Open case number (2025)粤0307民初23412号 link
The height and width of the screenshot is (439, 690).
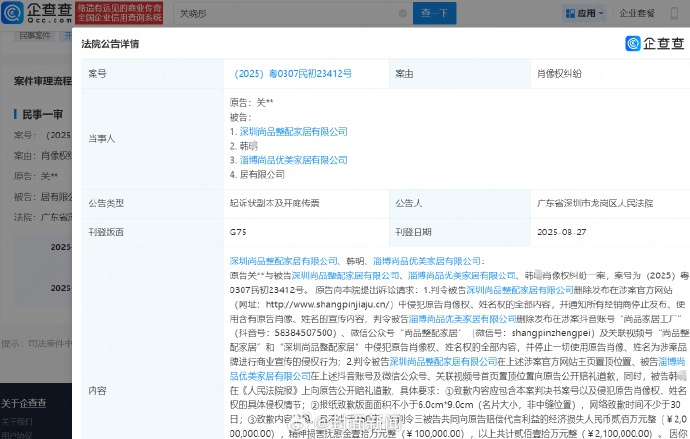(x=293, y=73)
